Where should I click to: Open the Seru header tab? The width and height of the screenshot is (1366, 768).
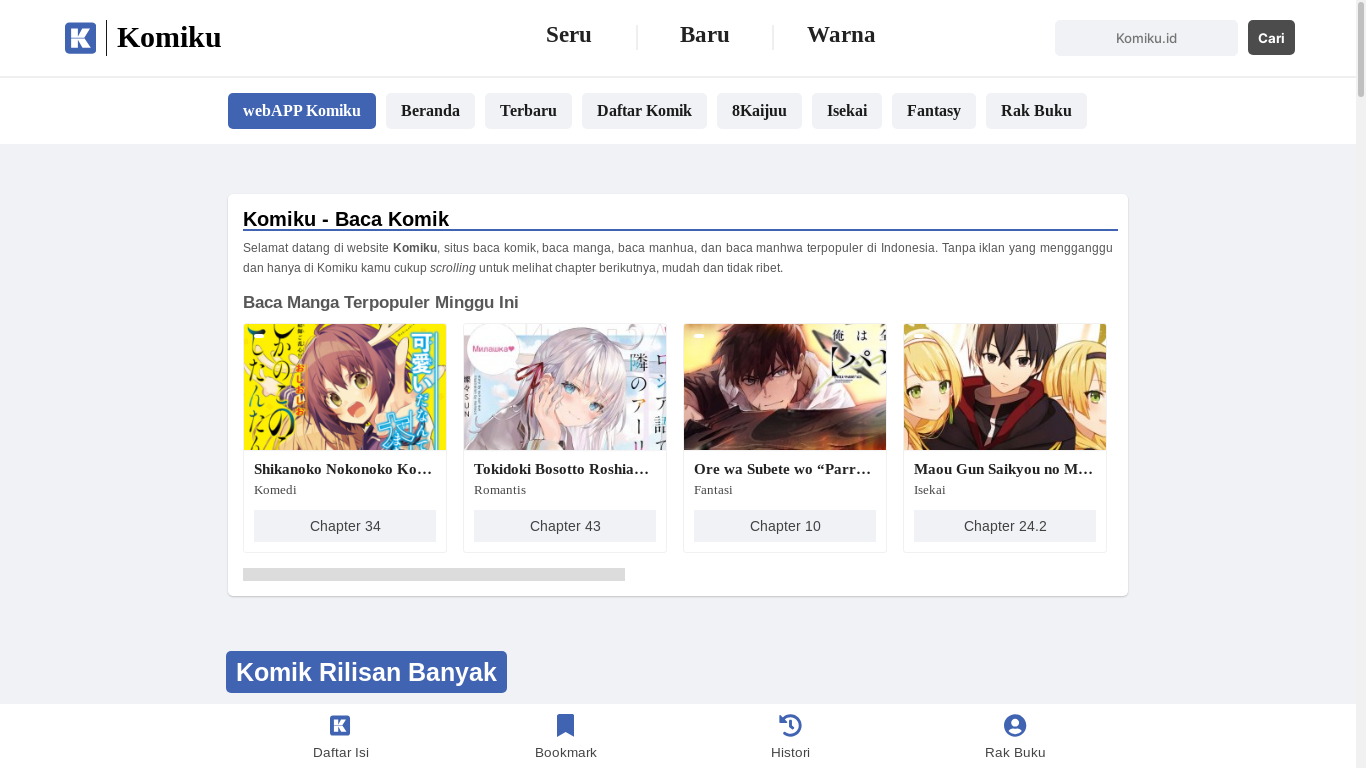[x=568, y=35]
